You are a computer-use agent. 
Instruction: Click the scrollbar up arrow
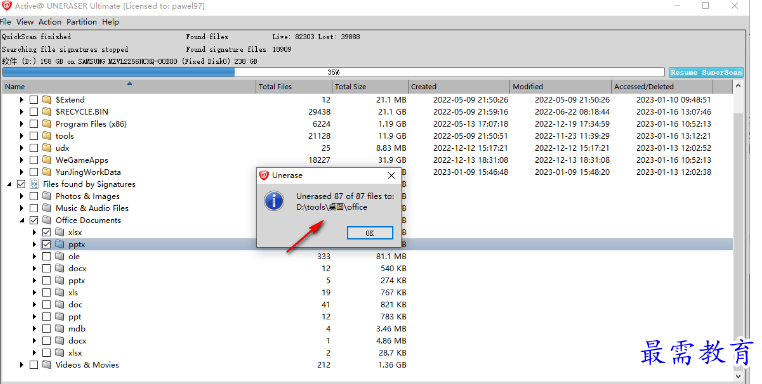click(738, 86)
